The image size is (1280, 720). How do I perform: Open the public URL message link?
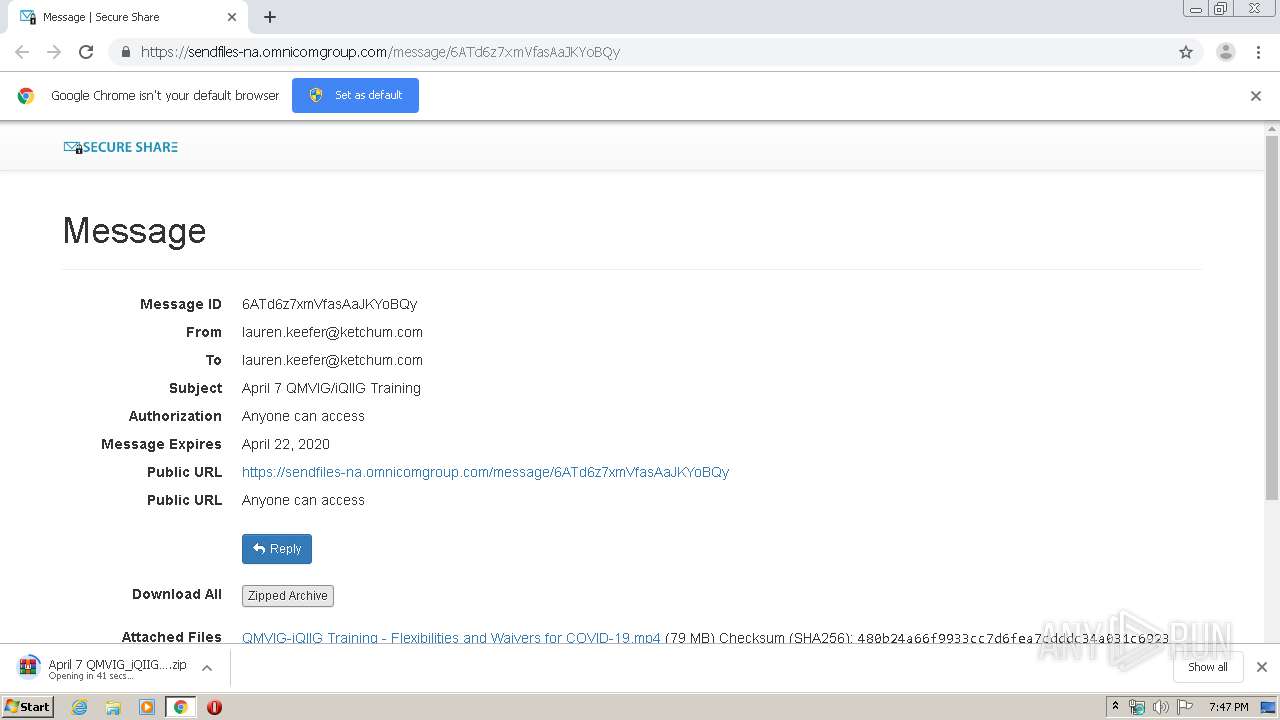click(485, 472)
